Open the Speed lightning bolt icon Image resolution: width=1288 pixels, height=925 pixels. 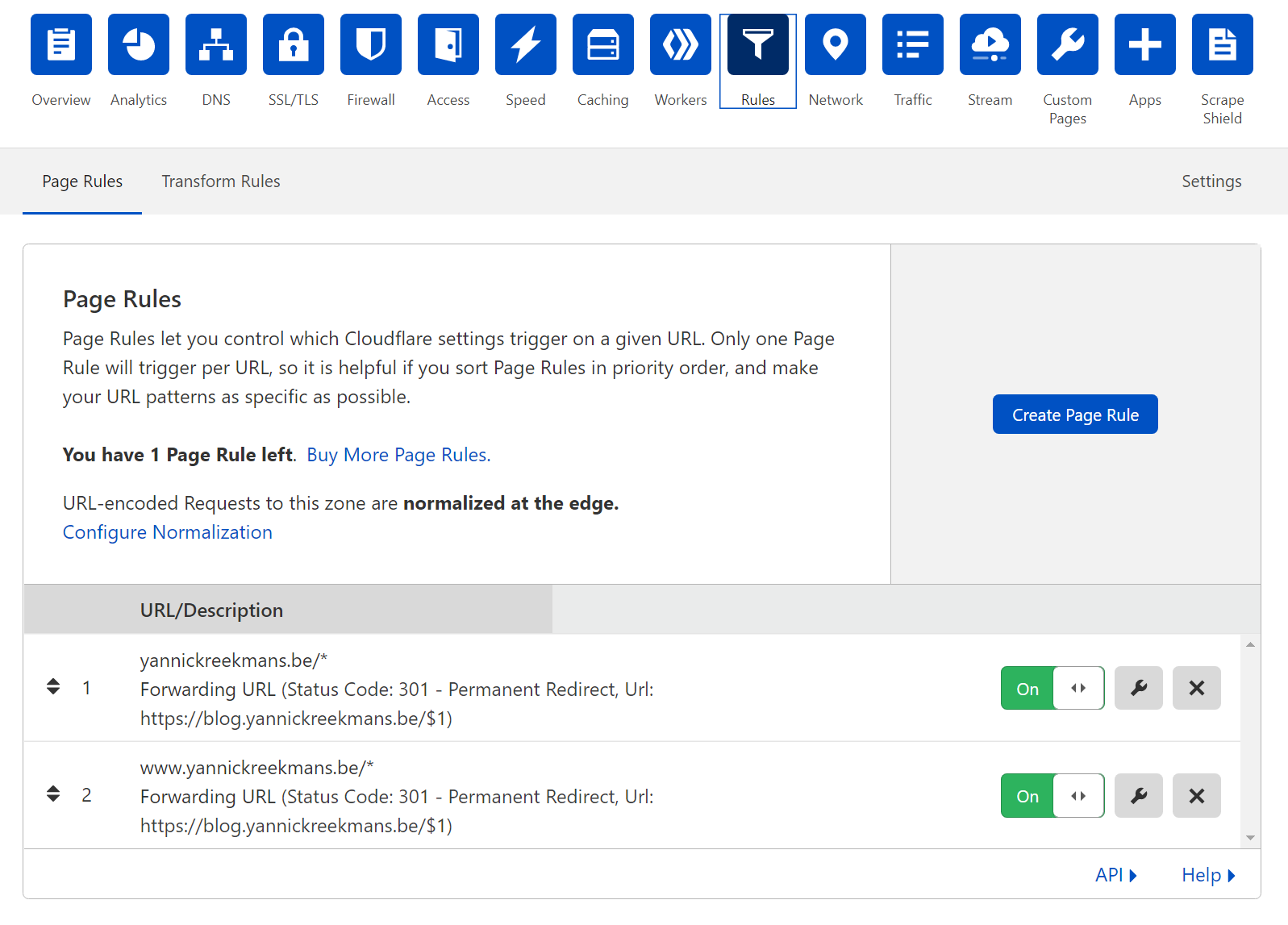(x=526, y=44)
